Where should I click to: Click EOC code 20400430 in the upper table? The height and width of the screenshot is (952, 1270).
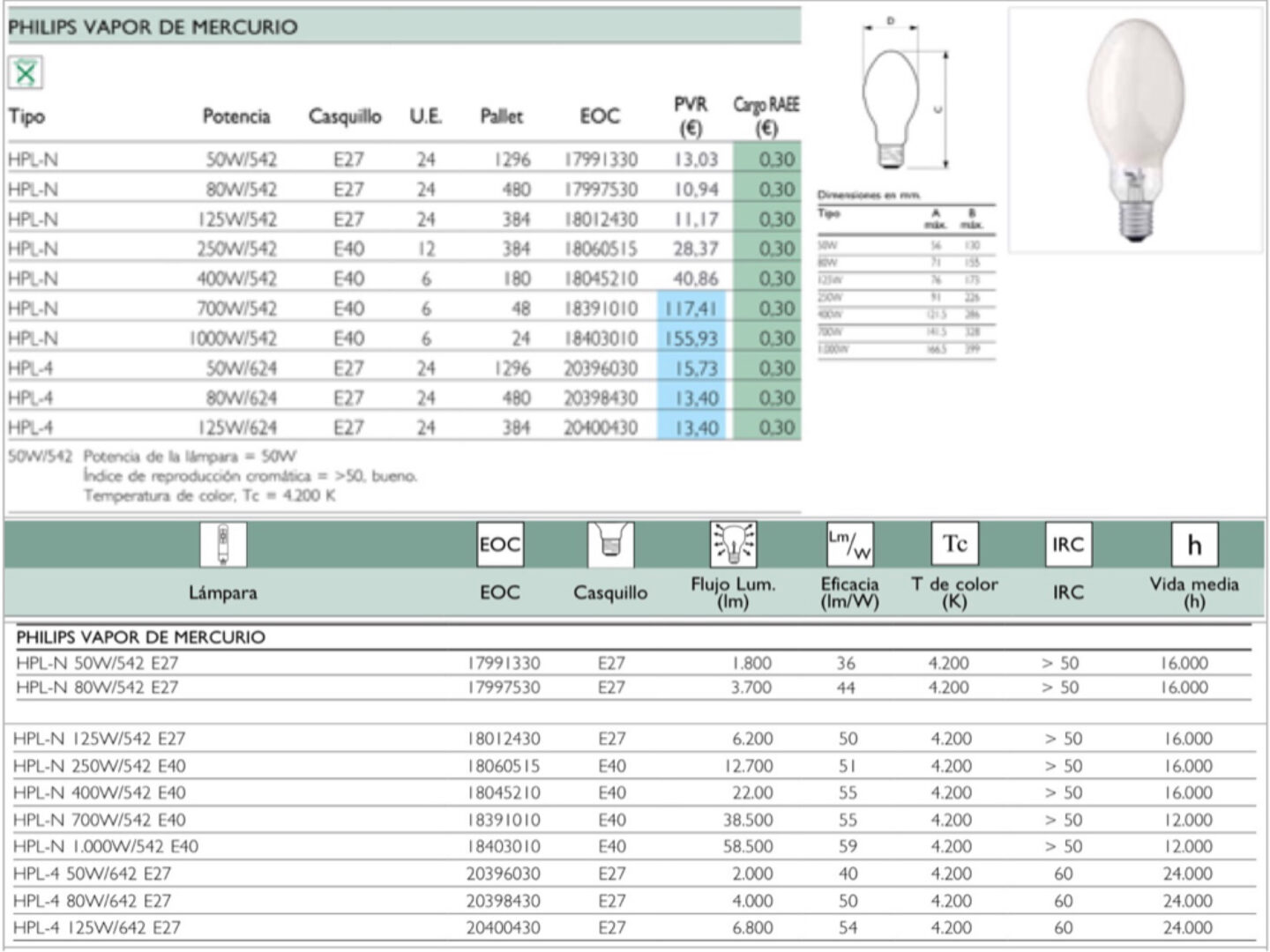tap(601, 428)
